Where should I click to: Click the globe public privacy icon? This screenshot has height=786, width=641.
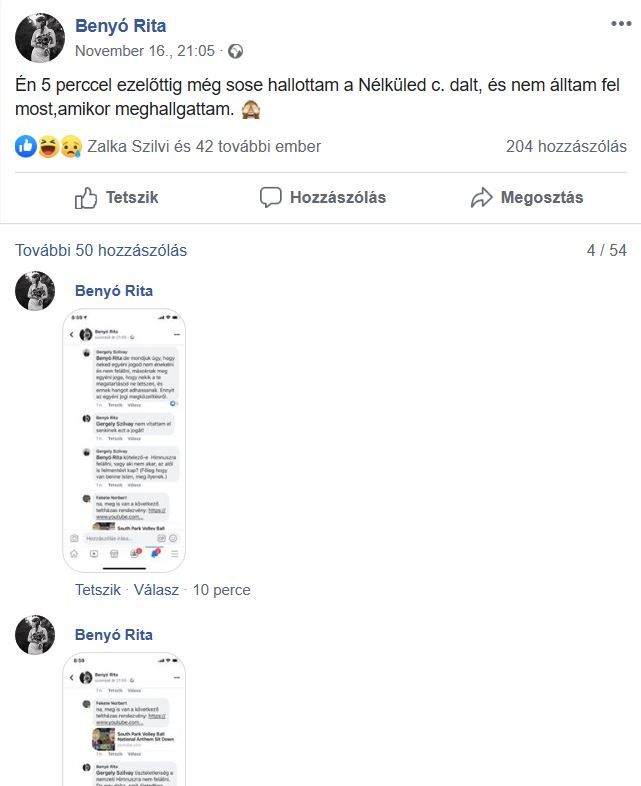235,51
